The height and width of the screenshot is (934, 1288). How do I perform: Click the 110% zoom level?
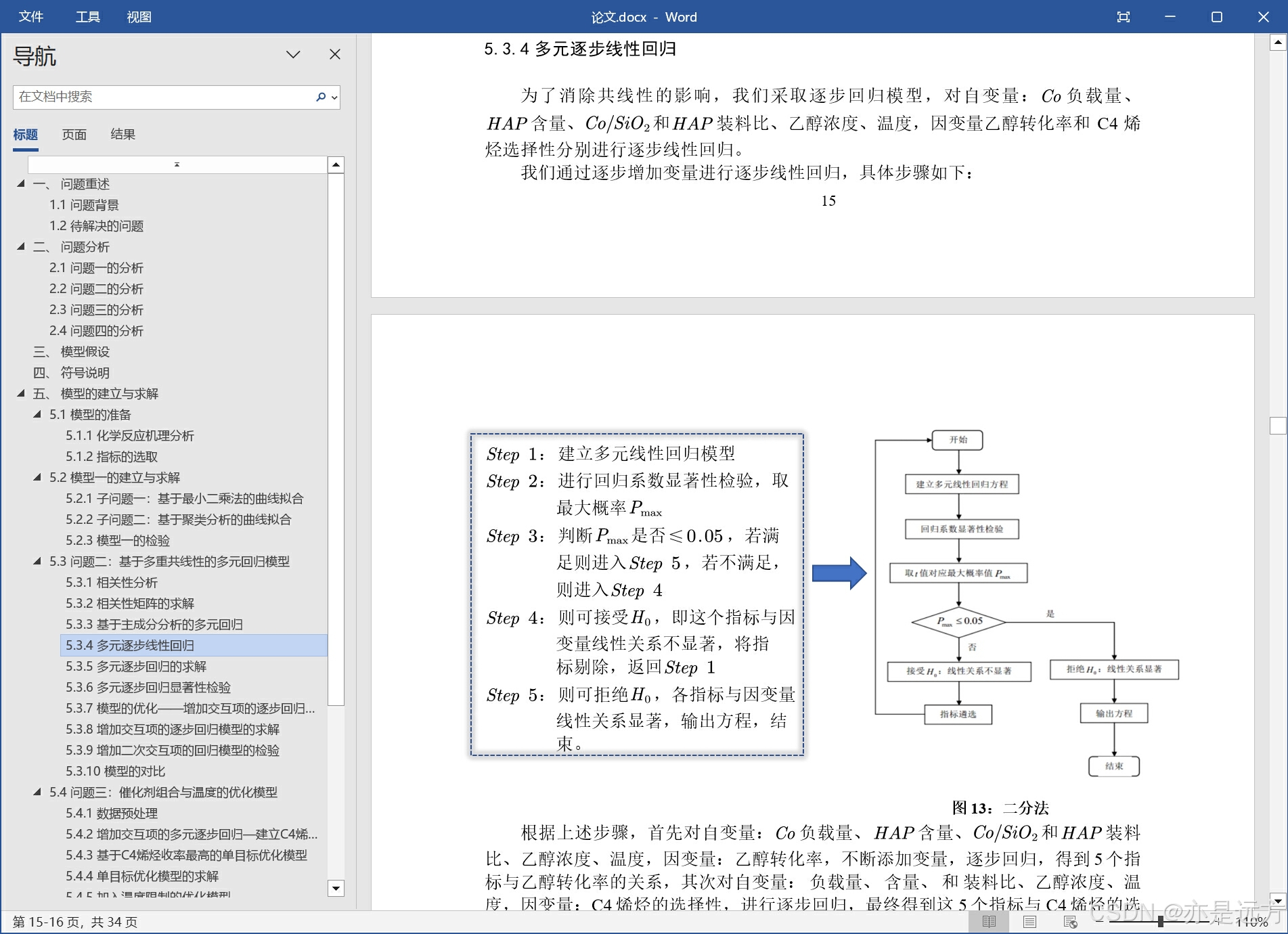click(x=1251, y=922)
